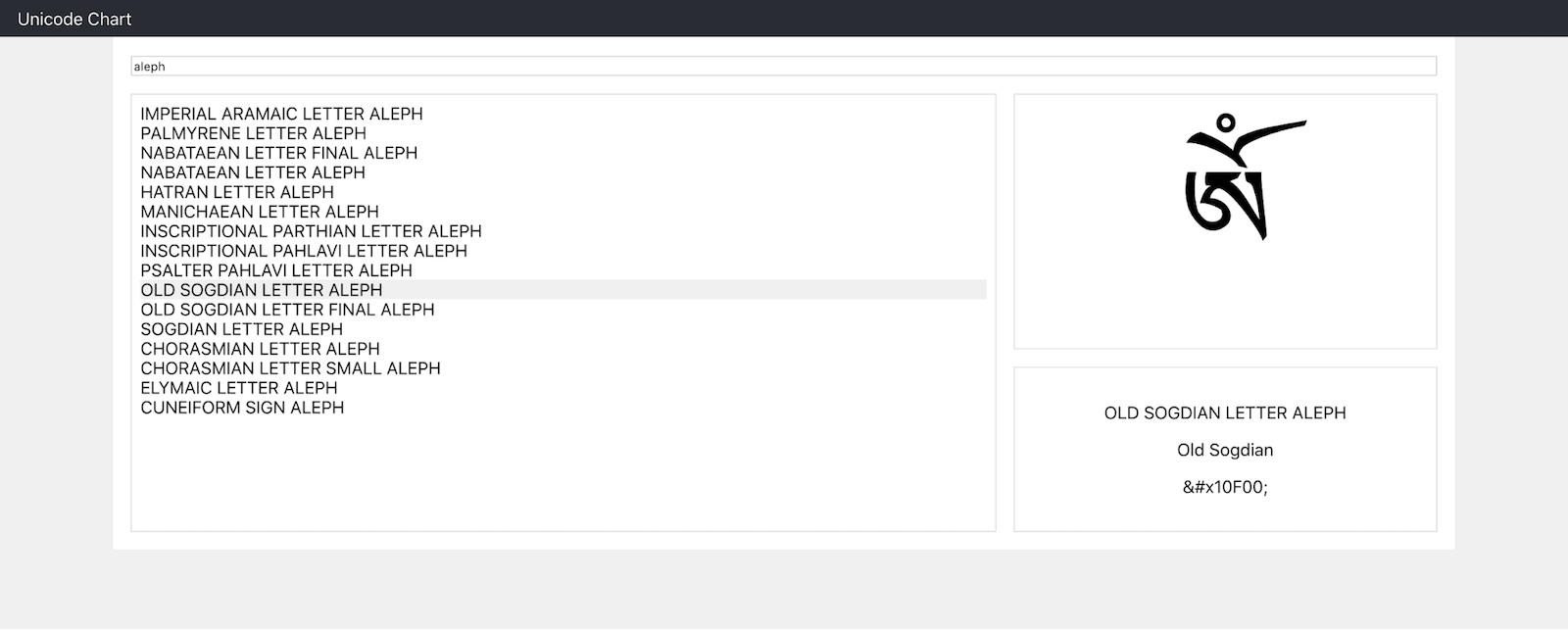The height and width of the screenshot is (631, 1568).
Task: Select CHORASMIAN LETTER SMALL ALEPH
Action: pos(290,368)
